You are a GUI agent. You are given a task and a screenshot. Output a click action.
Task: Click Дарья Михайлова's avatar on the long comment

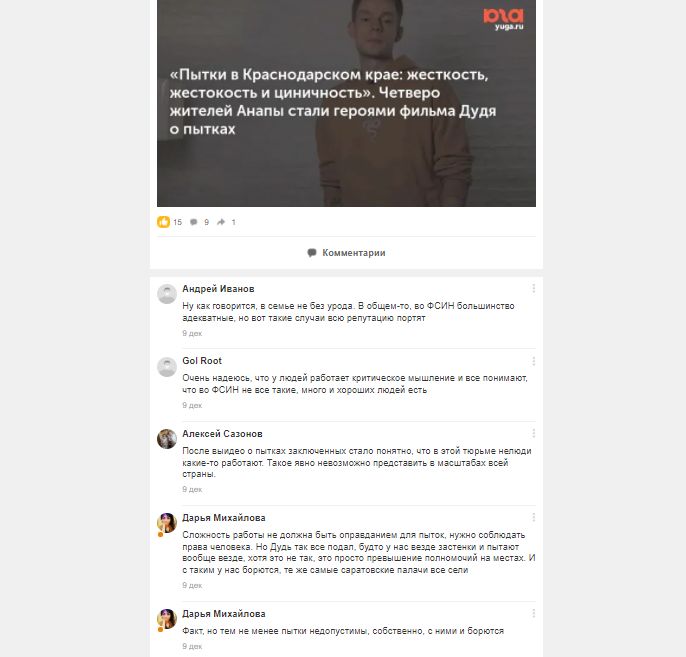point(167,523)
